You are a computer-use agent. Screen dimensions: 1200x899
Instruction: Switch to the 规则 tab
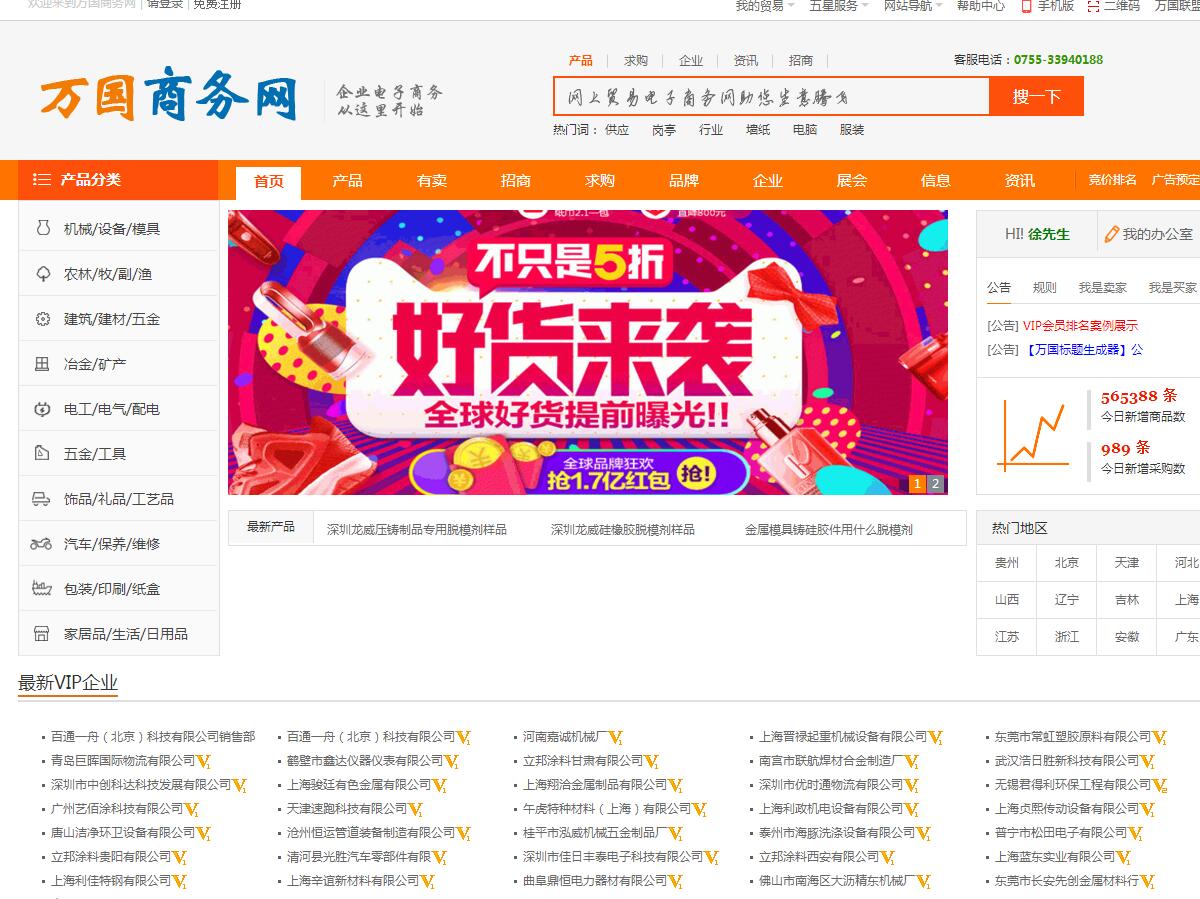(x=1045, y=288)
